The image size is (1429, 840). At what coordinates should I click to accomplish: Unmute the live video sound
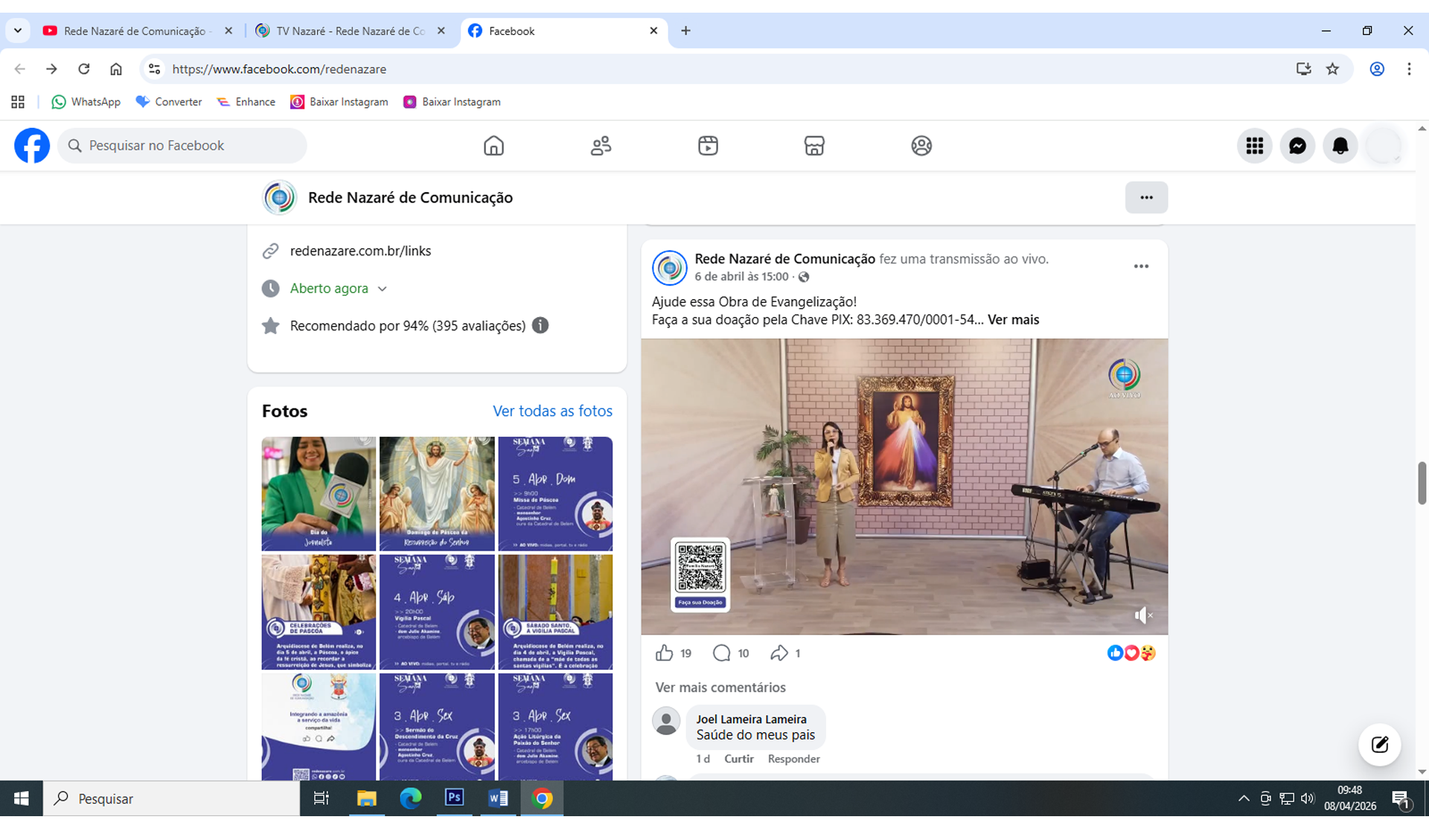(1142, 615)
